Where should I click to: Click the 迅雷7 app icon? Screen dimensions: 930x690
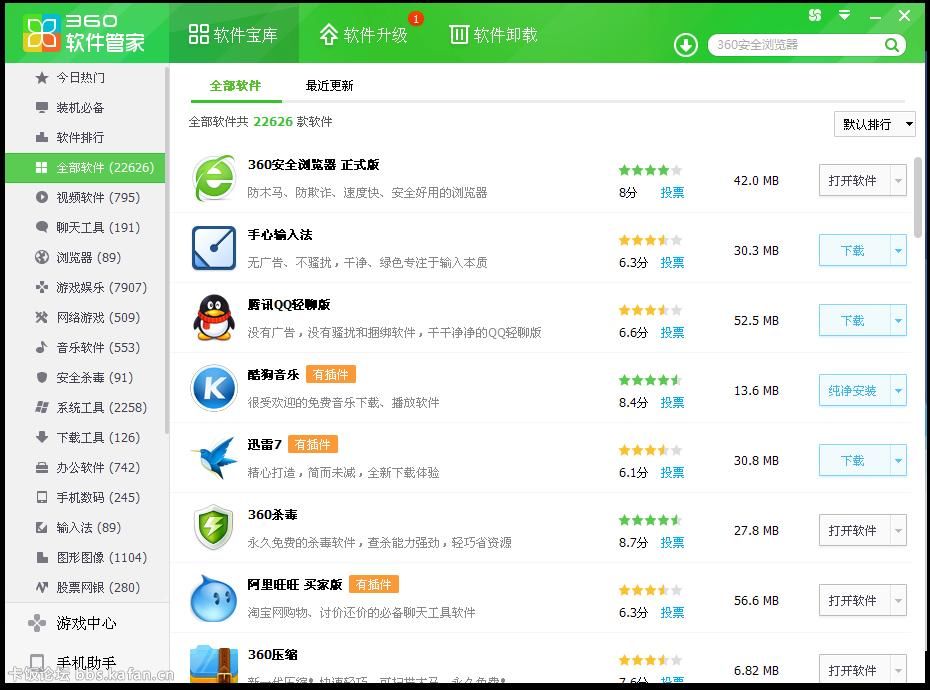pyautogui.click(x=213, y=460)
